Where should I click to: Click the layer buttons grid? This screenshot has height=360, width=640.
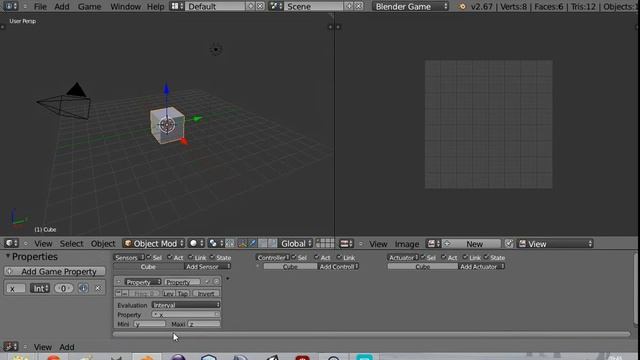pos(325,244)
